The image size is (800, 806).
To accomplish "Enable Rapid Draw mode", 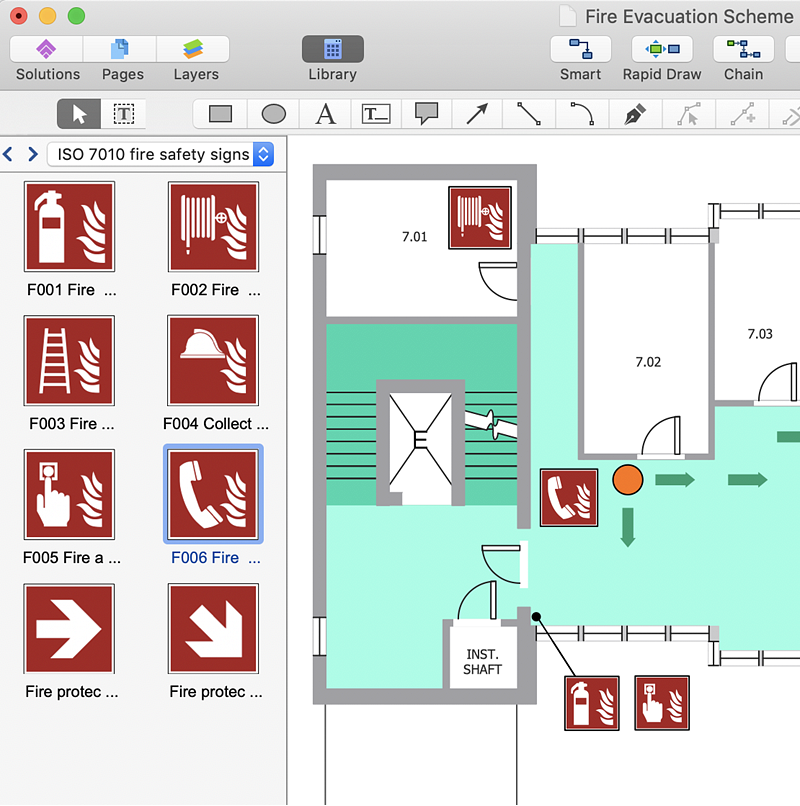I will [x=661, y=49].
